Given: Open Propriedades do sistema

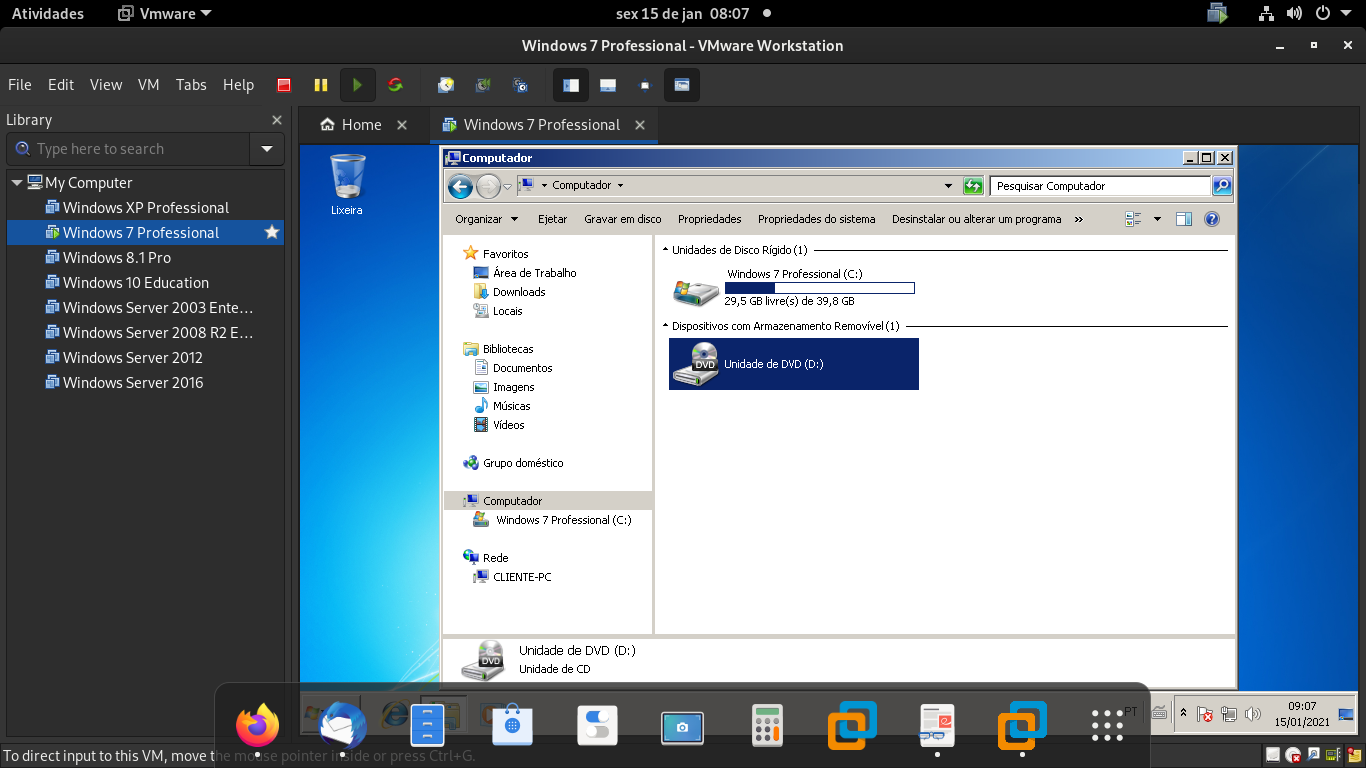Looking at the screenshot, I should (x=816, y=219).
